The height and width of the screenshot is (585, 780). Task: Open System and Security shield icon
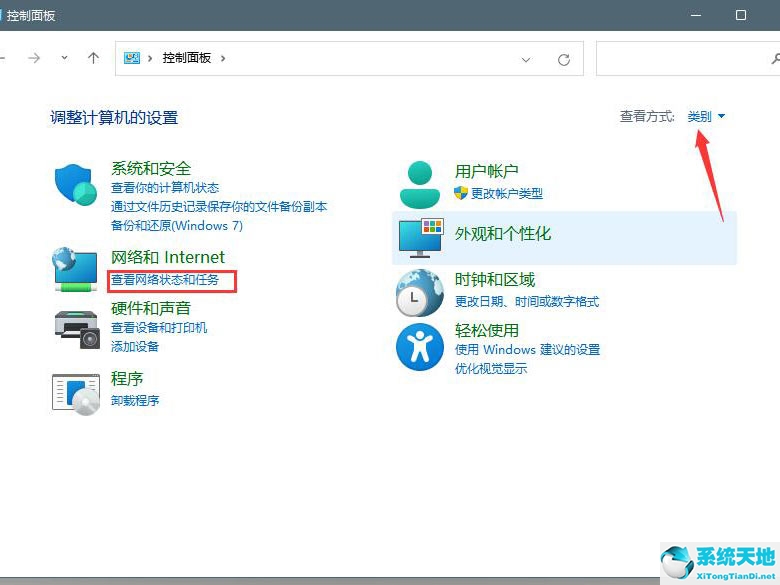point(75,185)
